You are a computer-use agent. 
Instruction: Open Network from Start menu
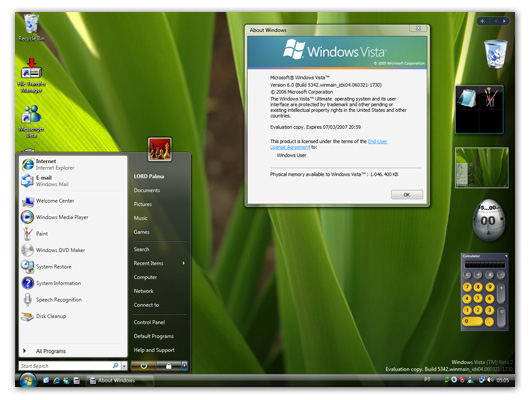coord(144,291)
